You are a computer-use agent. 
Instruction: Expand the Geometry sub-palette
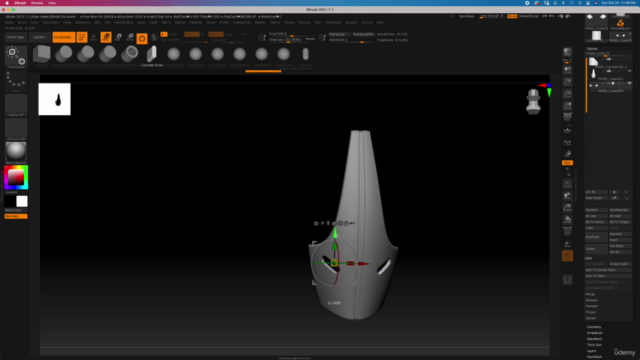(594, 327)
